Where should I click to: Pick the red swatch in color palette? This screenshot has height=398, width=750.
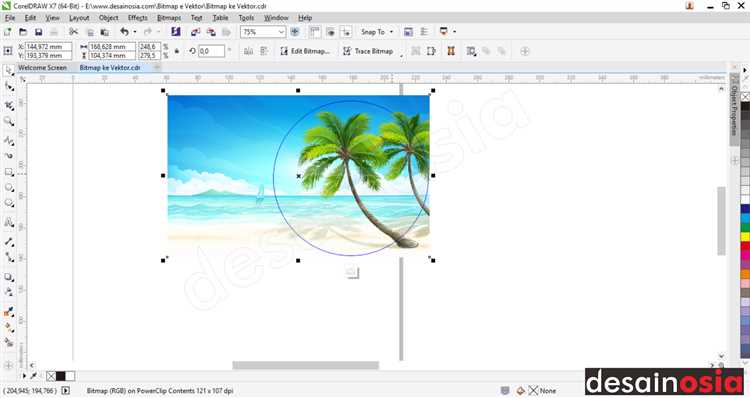tap(745, 246)
